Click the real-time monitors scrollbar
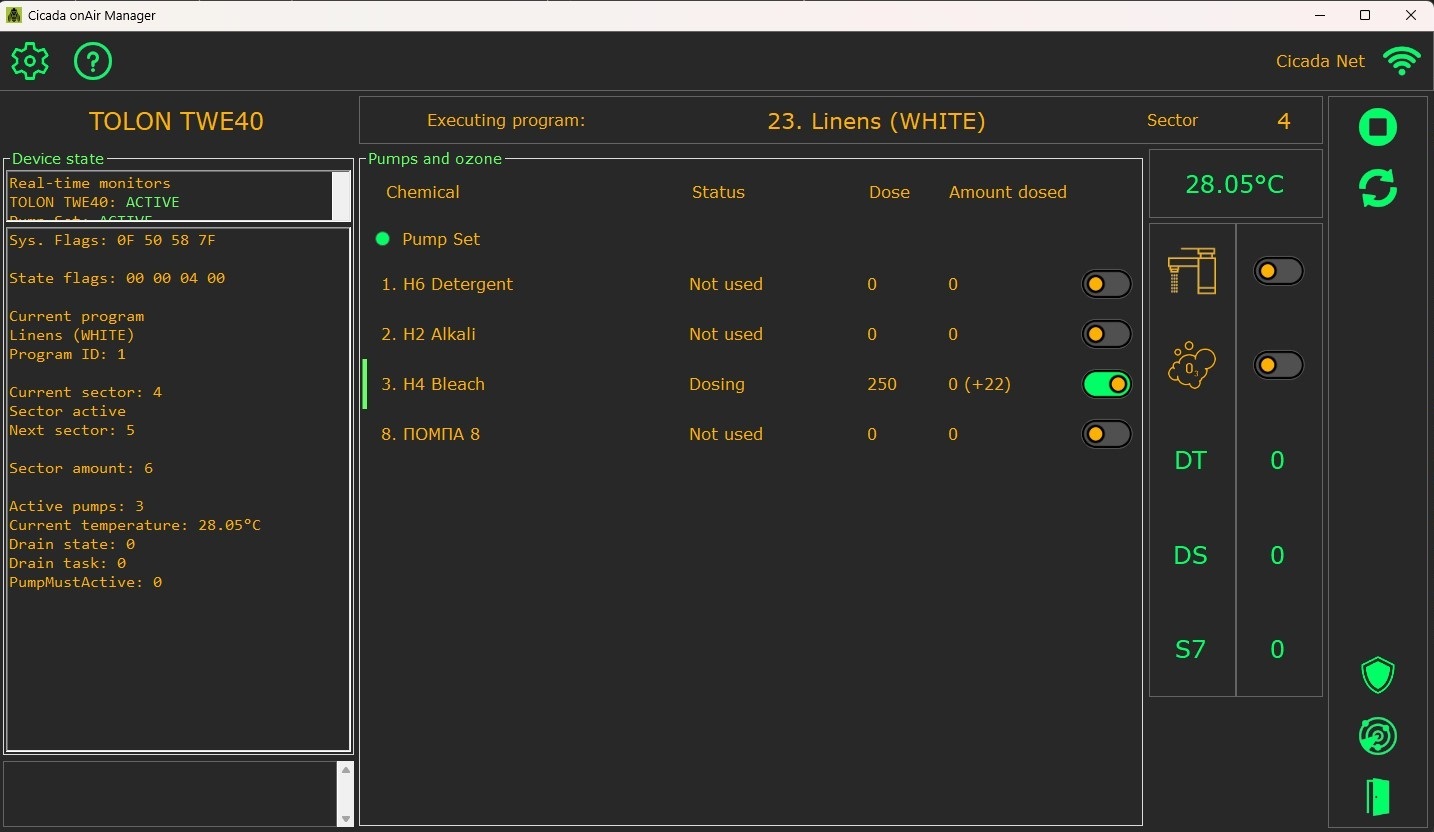This screenshot has width=1434, height=832. pyautogui.click(x=341, y=195)
